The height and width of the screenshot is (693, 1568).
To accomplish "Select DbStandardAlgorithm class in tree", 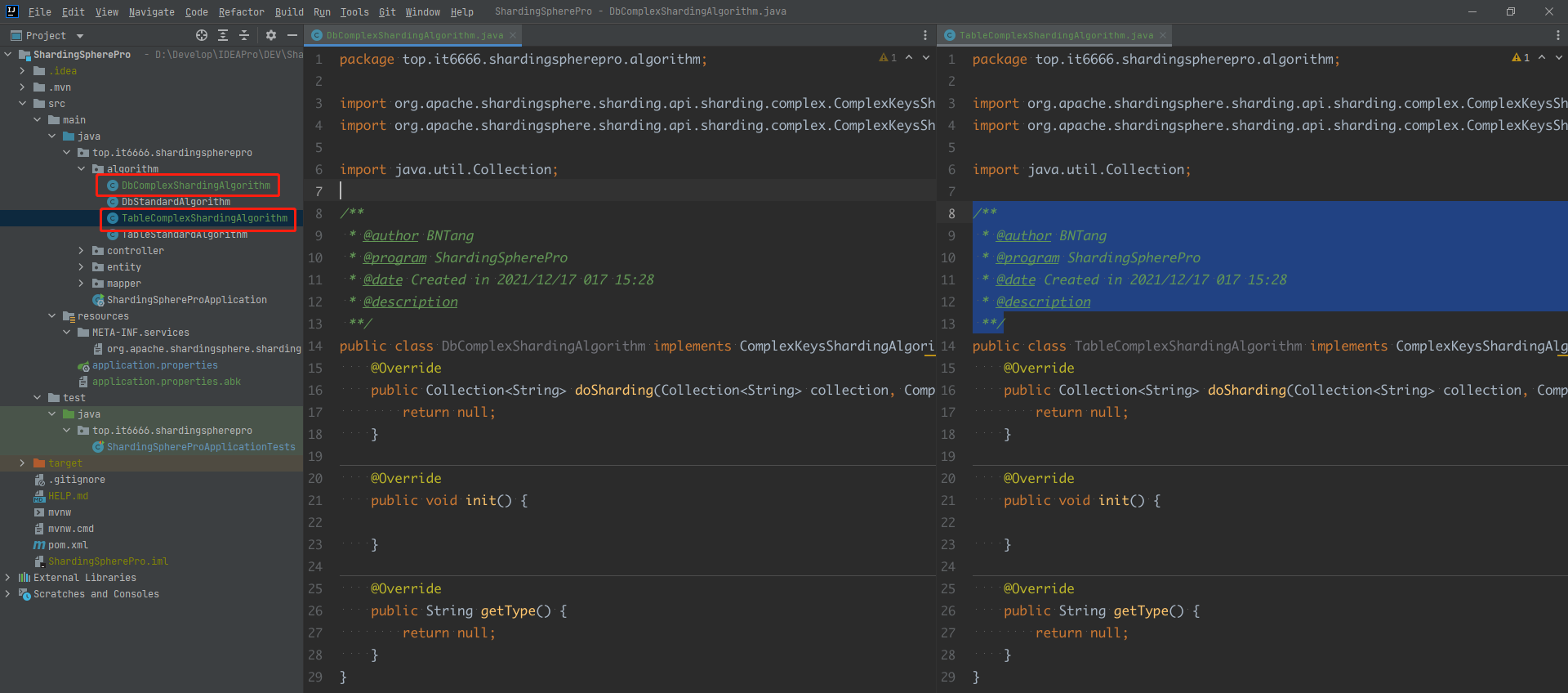I will coord(176,202).
